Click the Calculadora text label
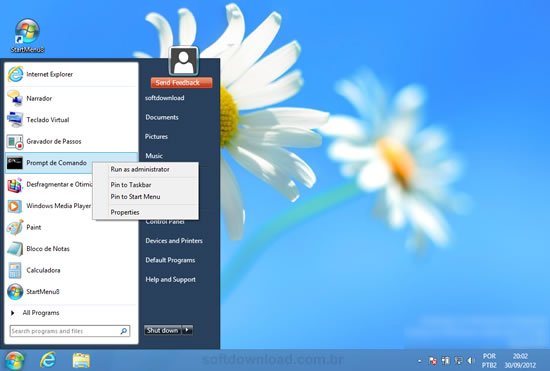Screen dimensions: 550x371 click(x=43, y=270)
